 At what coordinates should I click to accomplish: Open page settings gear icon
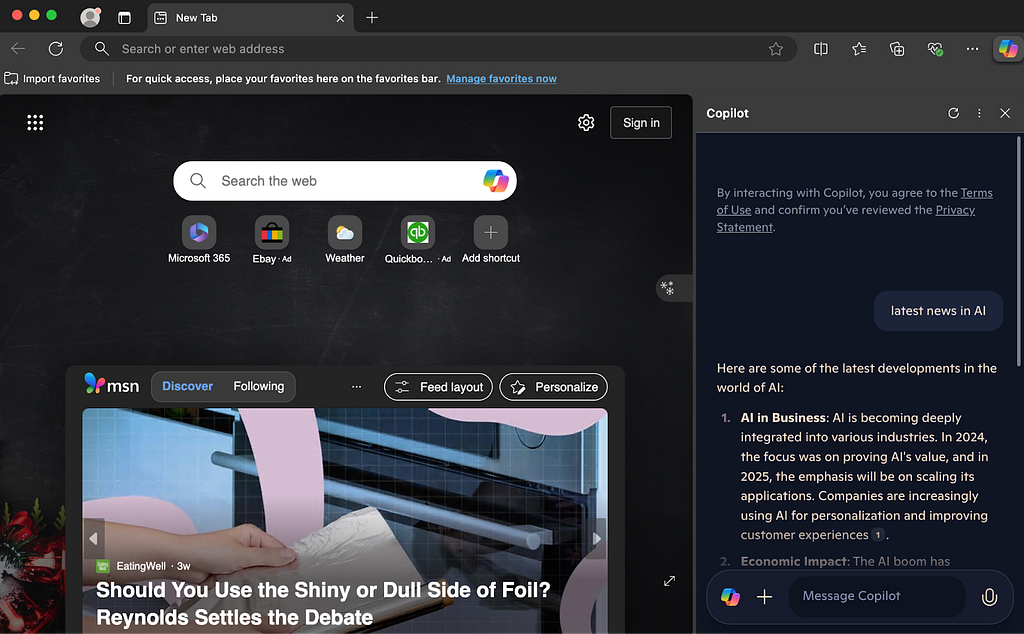click(586, 123)
